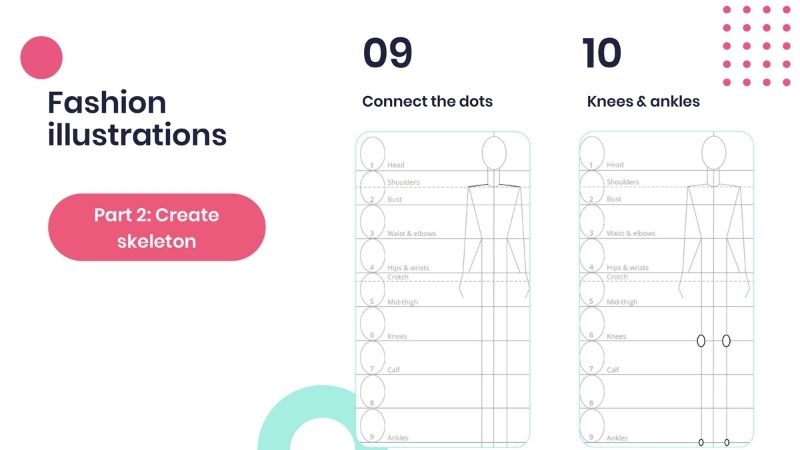Click the pink circle above the title
The width and height of the screenshot is (800, 450).
click(x=41, y=57)
